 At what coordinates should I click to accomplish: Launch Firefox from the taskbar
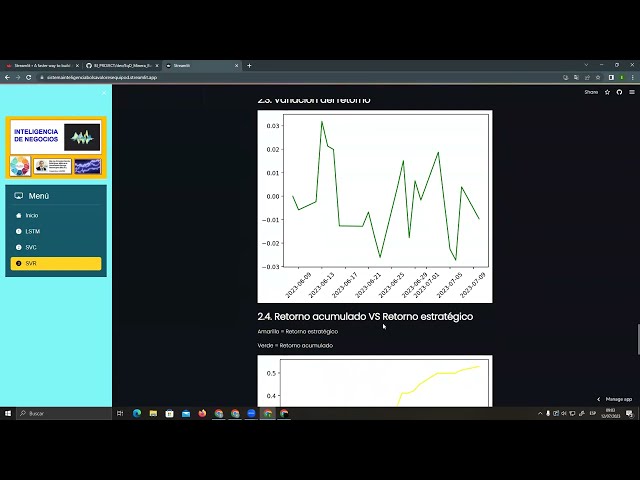click(202, 413)
